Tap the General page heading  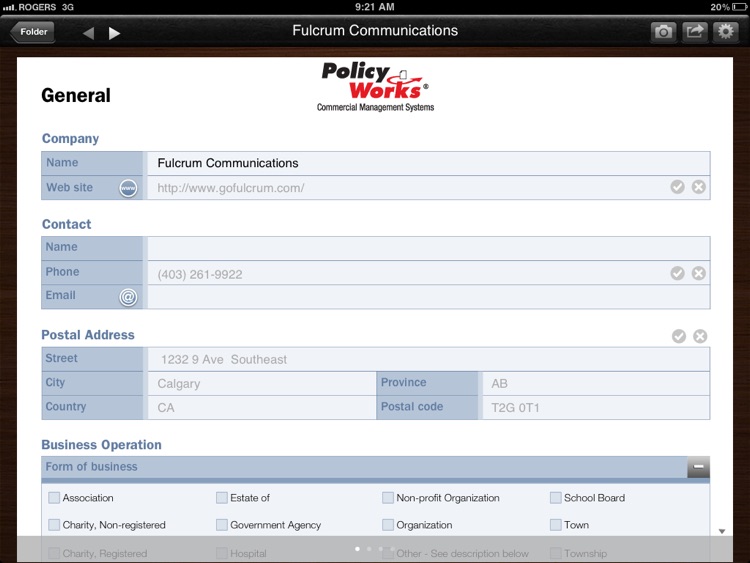coord(76,95)
